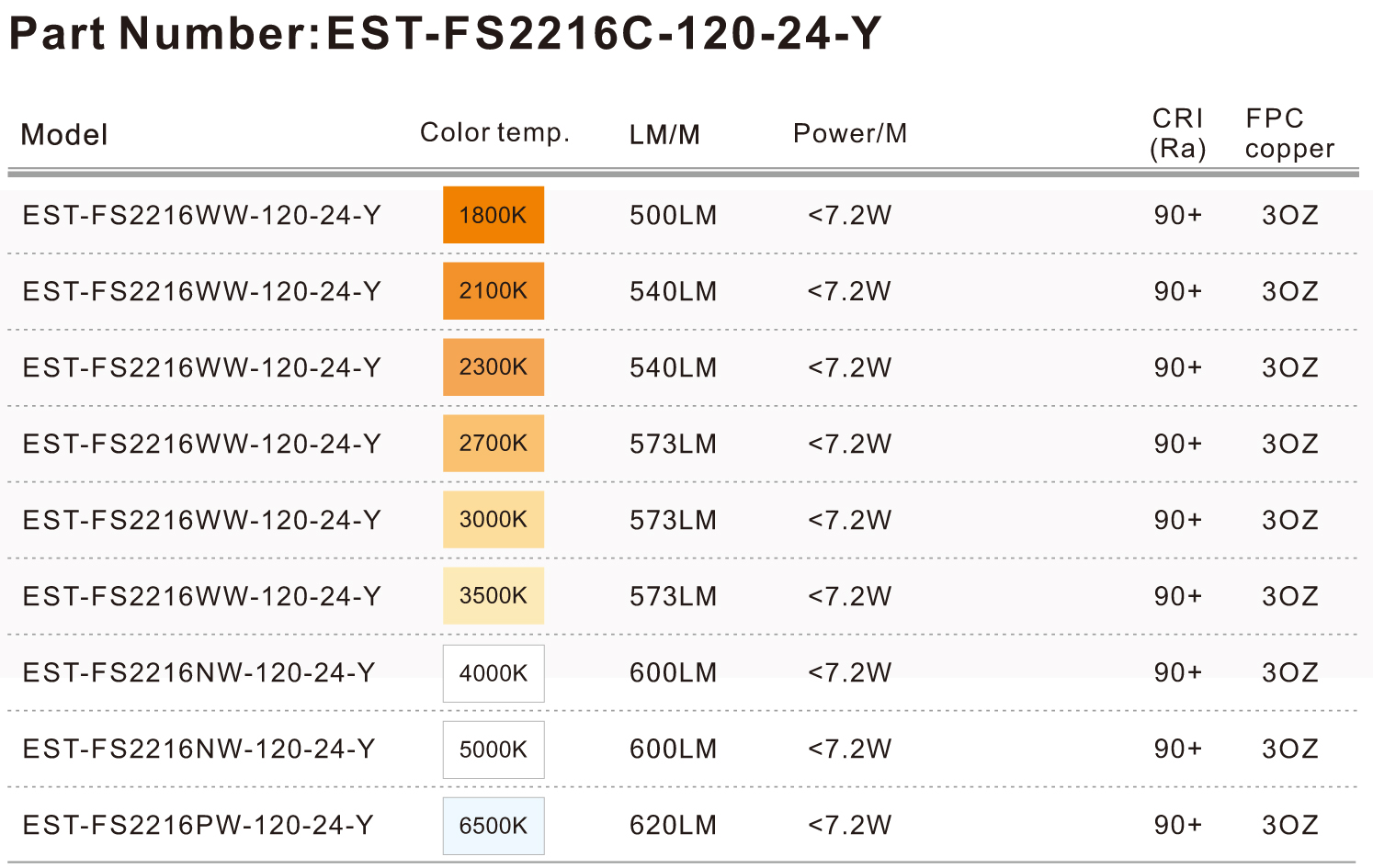Click the 4000K white swatch
Image resolution: width=1373 pixels, height=868 pixels.
(x=494, y=673)
